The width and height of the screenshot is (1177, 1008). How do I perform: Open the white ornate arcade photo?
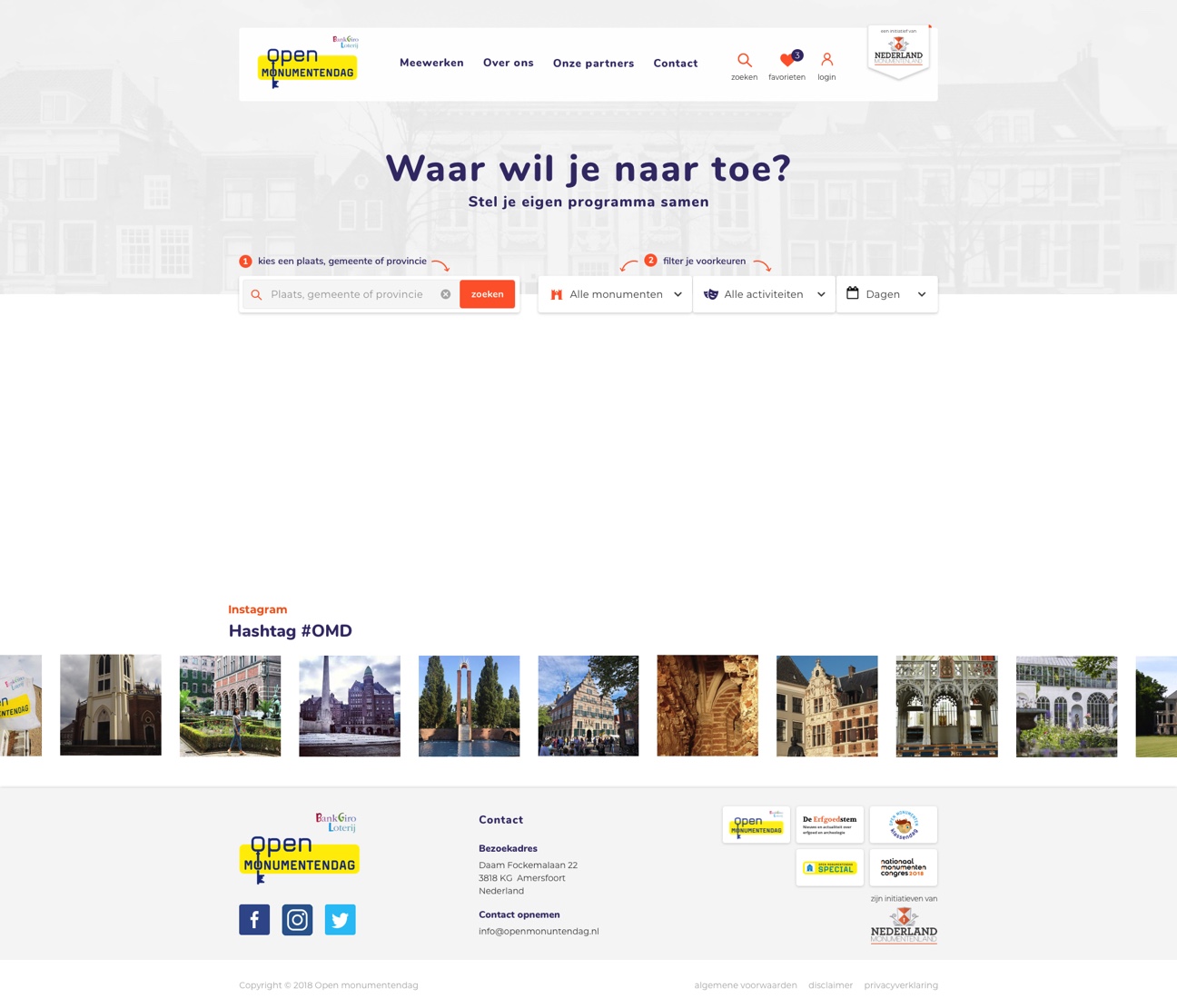click(x=947, y=706)
